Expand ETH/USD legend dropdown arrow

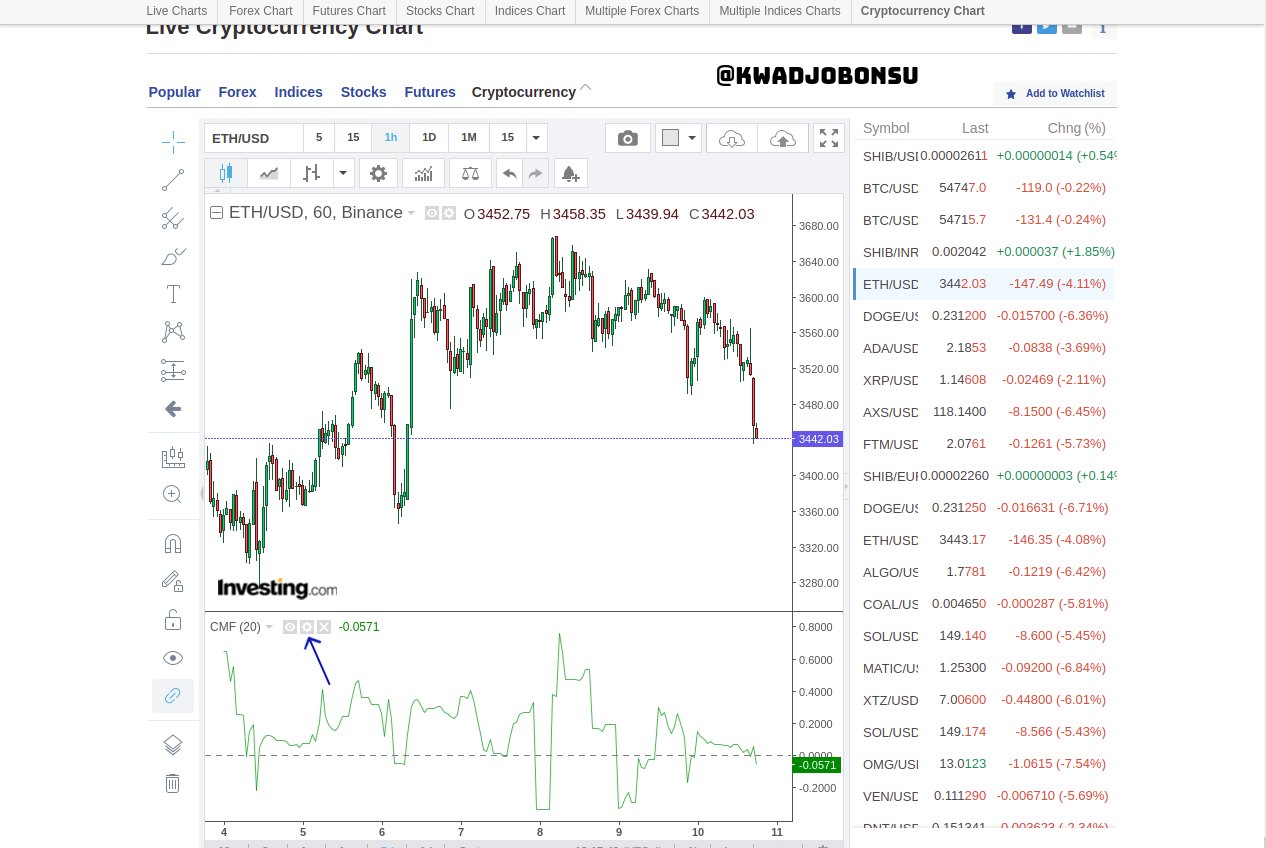tap(411, 213)
